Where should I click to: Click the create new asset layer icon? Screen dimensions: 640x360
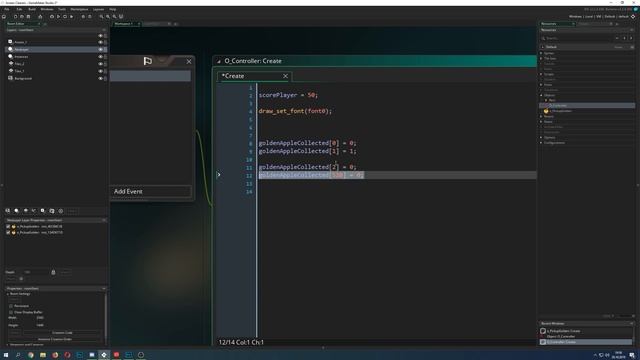(x=43, y=211)
